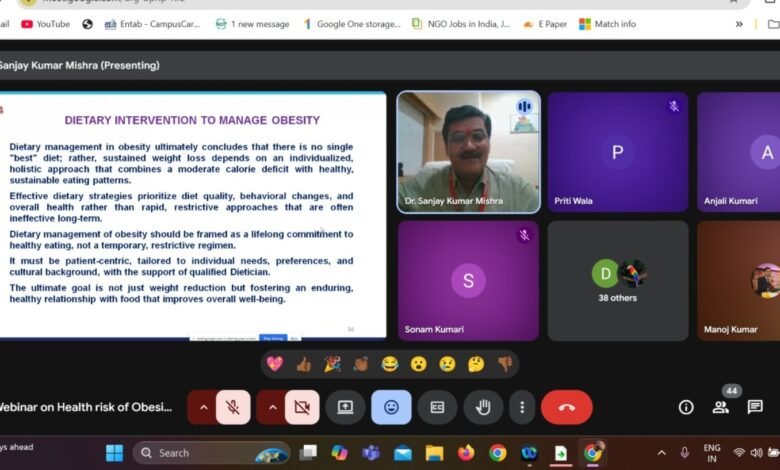780x470 pixels.
Task: Click the red Leave call button
Action: coord(566,407)
